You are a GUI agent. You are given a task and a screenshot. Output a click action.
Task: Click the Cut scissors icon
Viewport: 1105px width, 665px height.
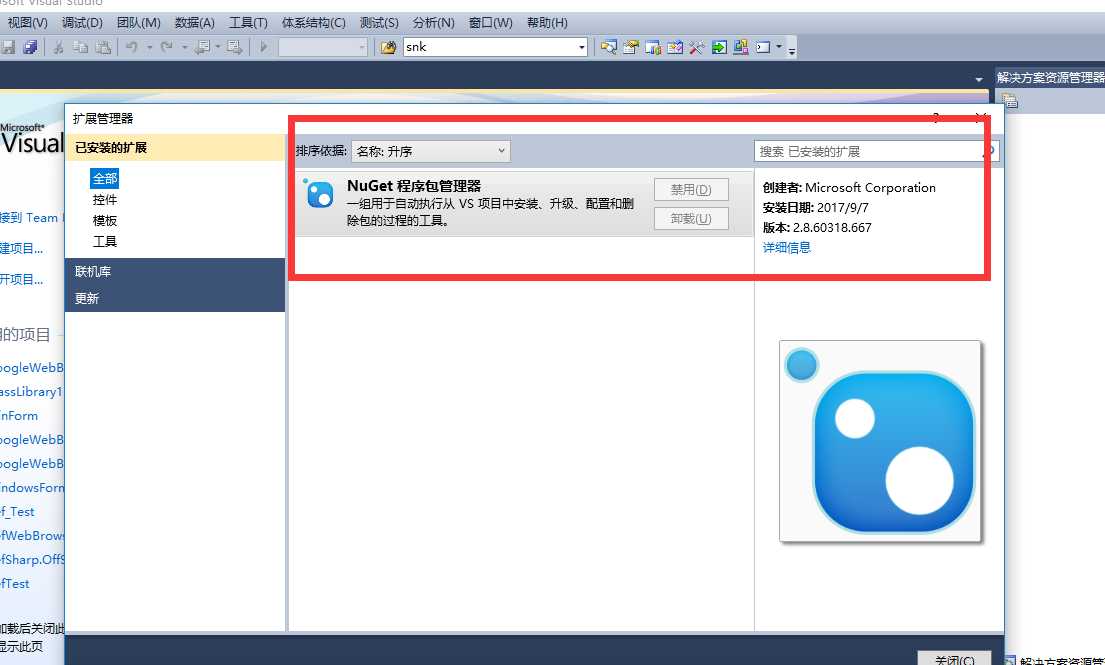pyautogui.click(x=59, y=47)
